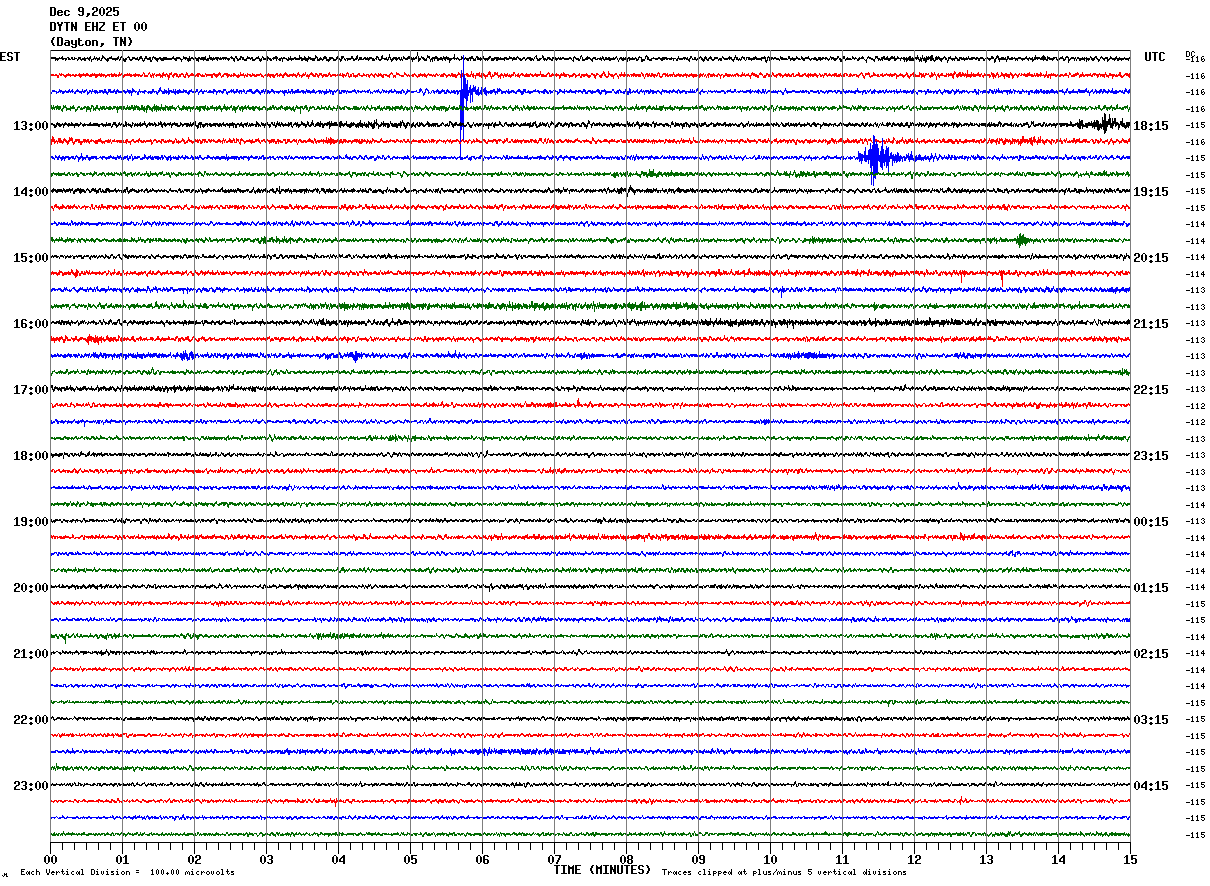This screenshot has height=886, width=1210.
Task: Click the black burst beside the 18:15 label
Action: [x=1105, y=124]
